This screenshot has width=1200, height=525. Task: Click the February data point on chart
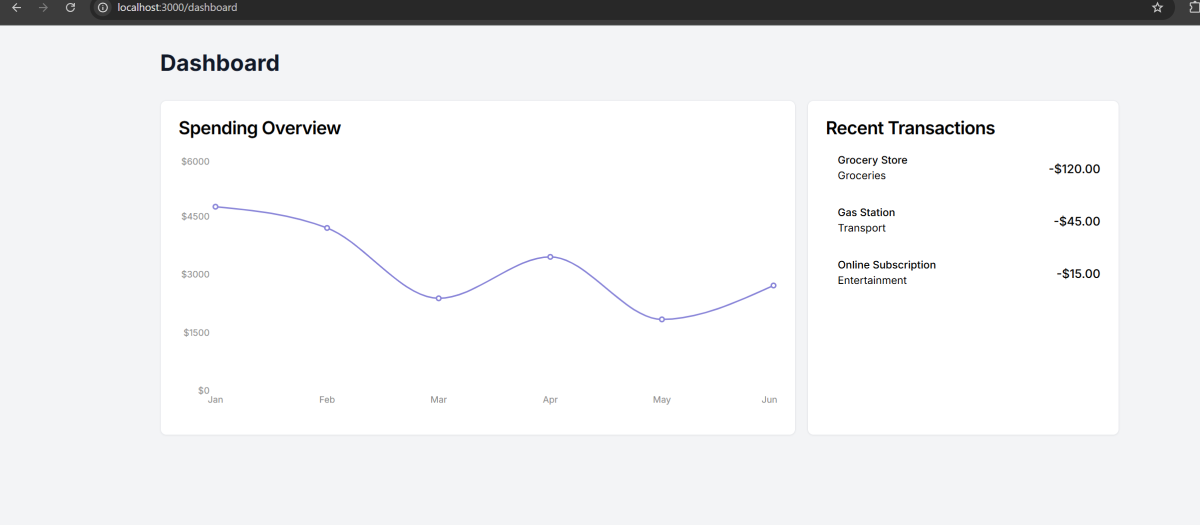327,228
